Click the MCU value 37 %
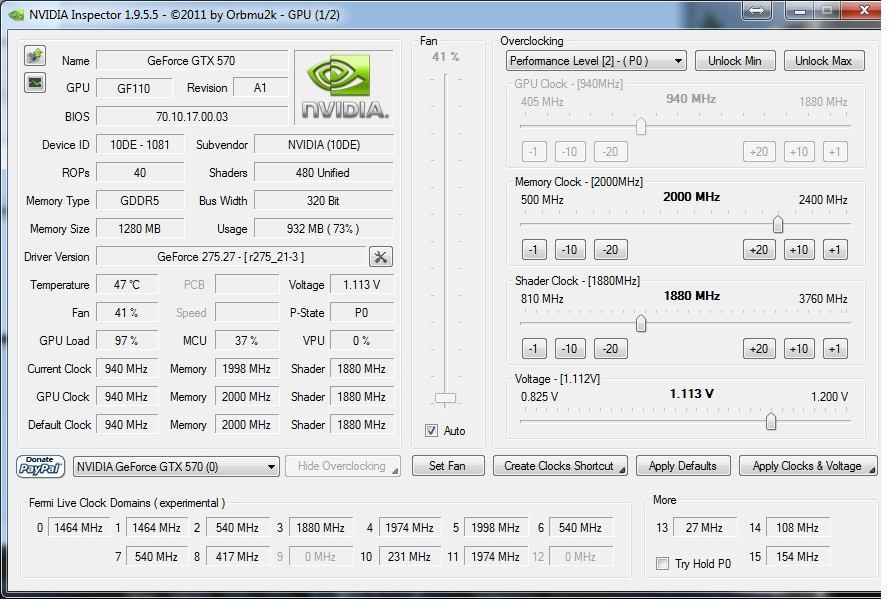The image size is (895, 599). 247,340
